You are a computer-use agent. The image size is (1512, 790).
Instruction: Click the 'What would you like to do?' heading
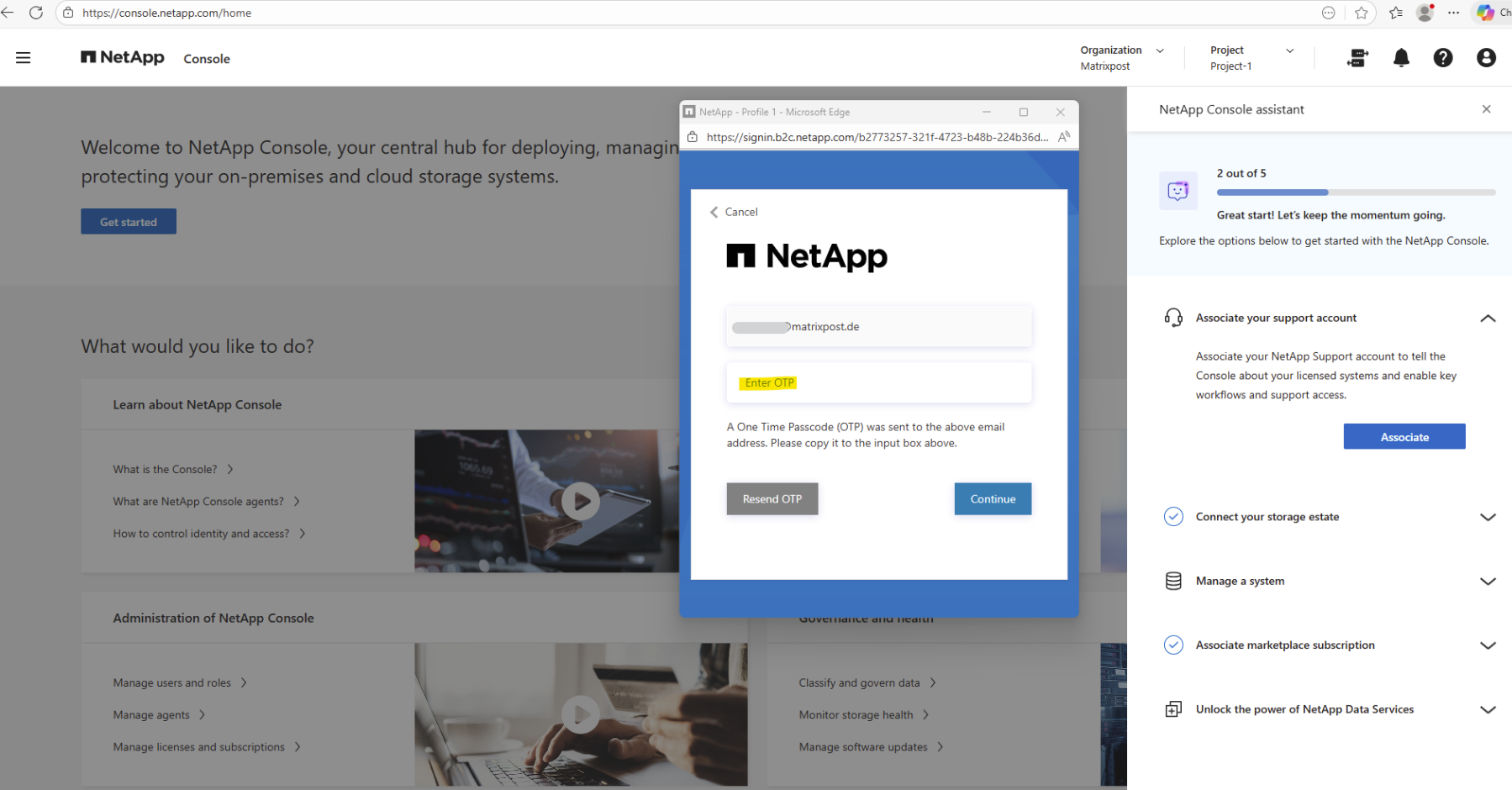coord(198,346)
